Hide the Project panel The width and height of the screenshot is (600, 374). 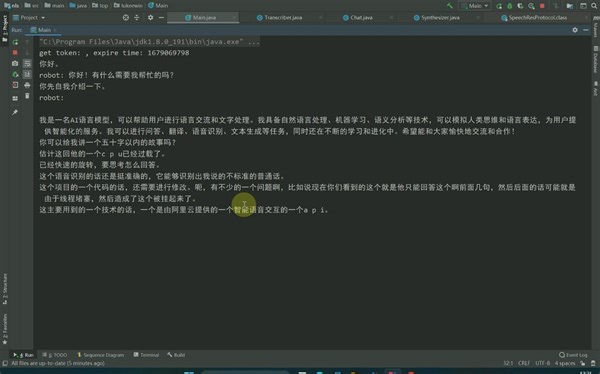coord(161,18)
